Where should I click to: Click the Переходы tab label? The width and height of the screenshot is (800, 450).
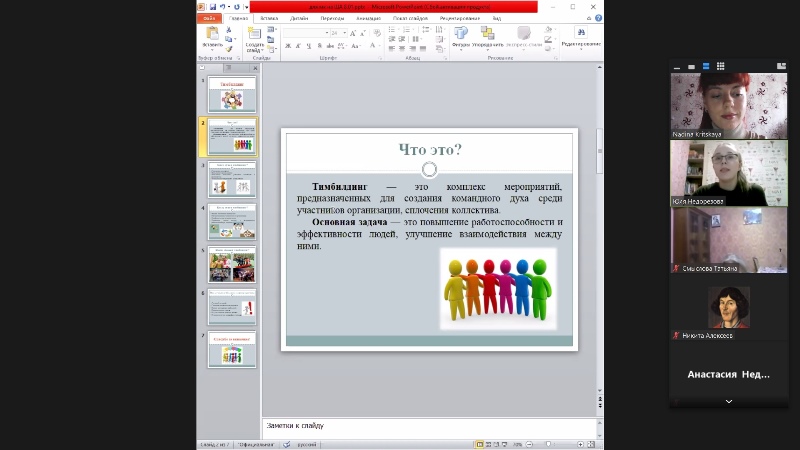tap(332, 18)
